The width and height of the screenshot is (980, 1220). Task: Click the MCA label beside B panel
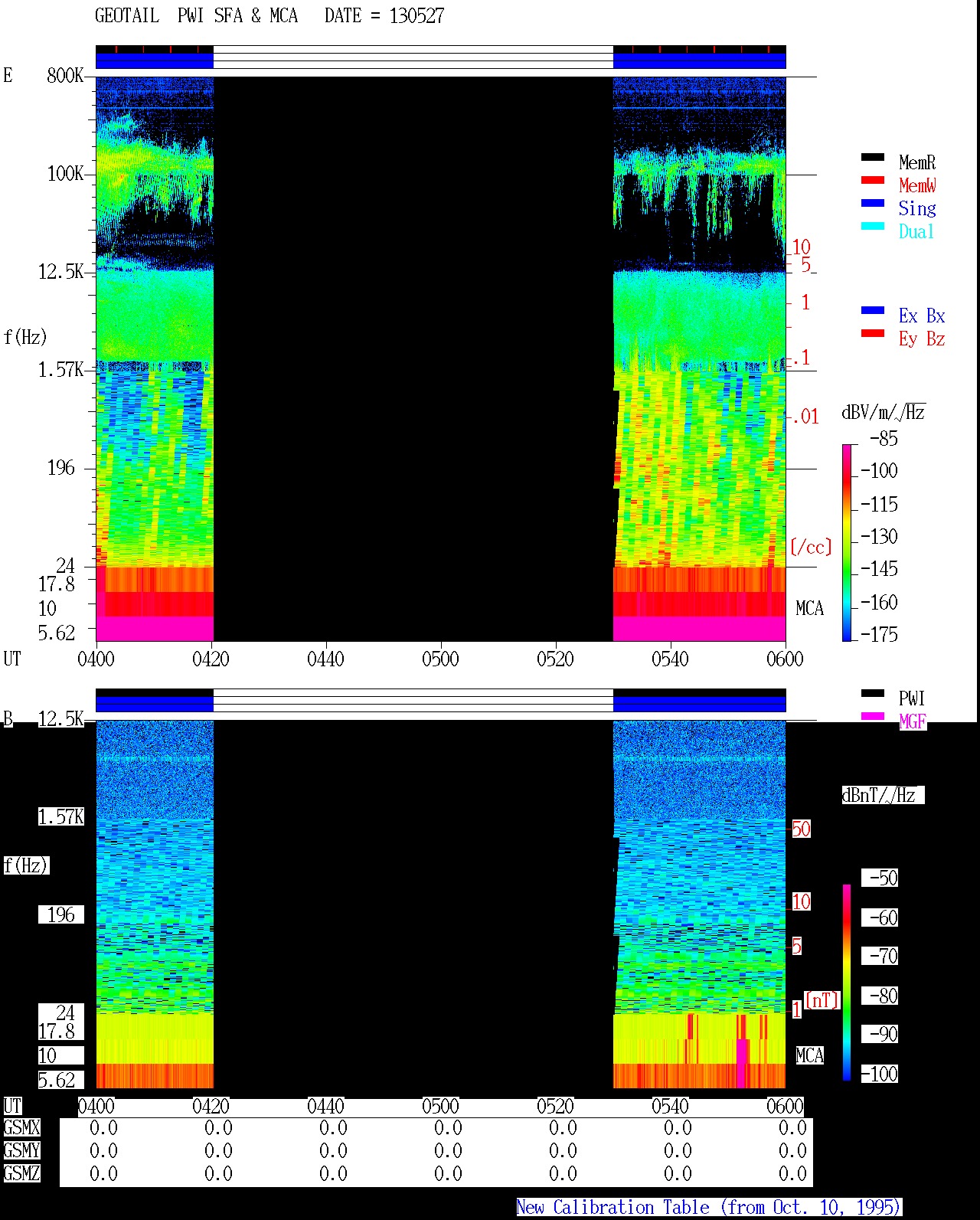point(810,1056)
